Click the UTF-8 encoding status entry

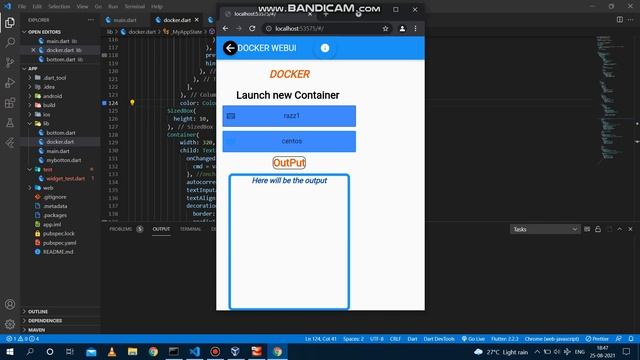click(x=377, y=339)
